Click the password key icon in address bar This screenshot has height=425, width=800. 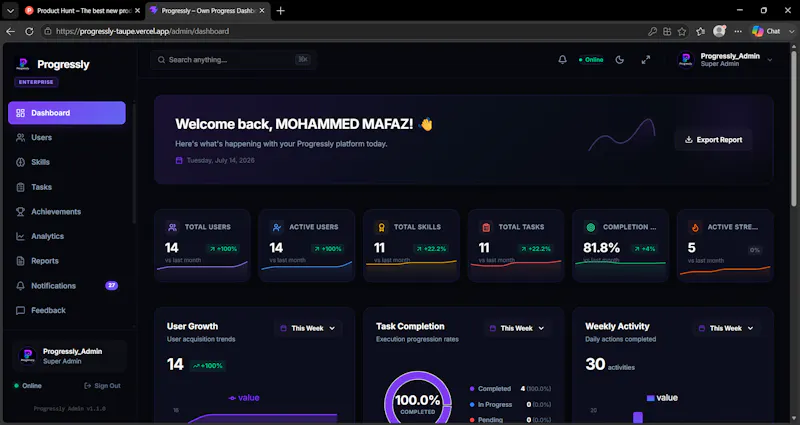(x=652, y=32)
